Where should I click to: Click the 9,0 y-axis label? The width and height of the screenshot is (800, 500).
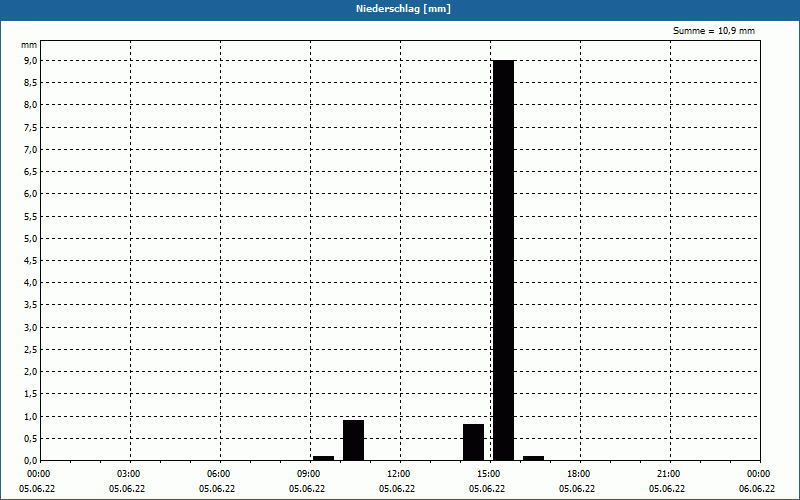pos(30,61)
